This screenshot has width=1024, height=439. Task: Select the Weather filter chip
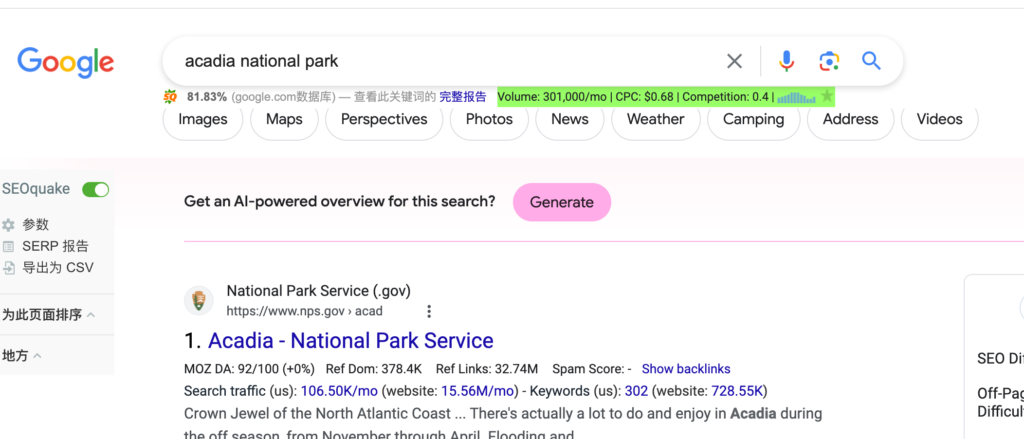click(x=656, y=120)
